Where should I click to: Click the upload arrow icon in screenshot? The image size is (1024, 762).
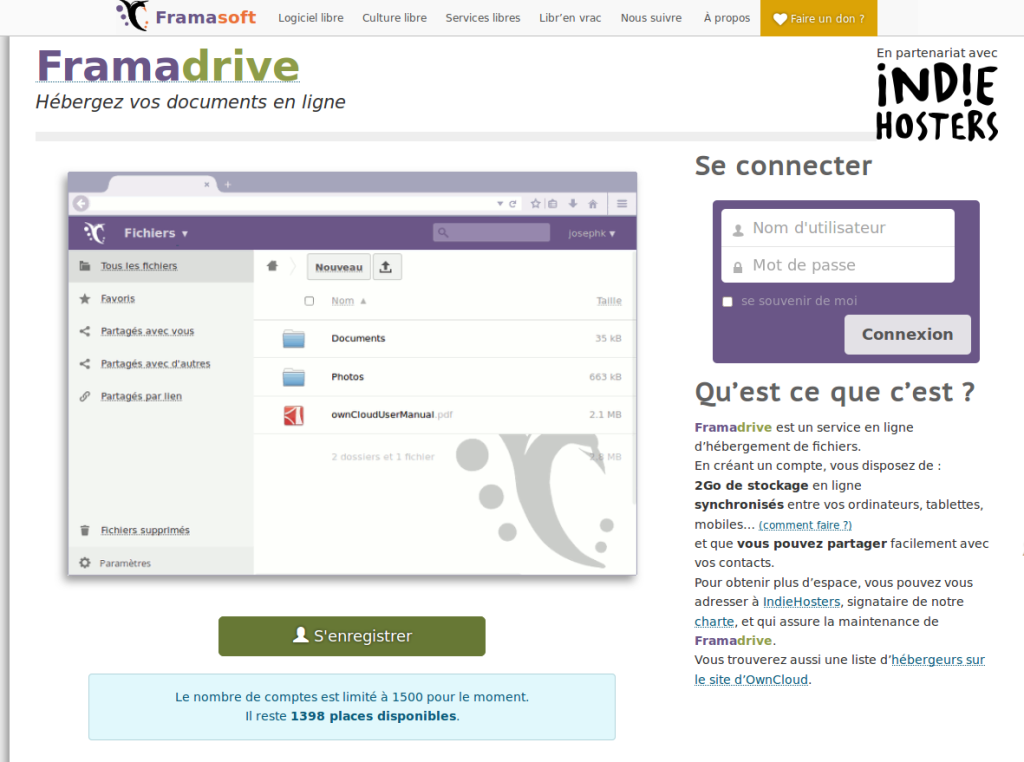click(386, 267)
